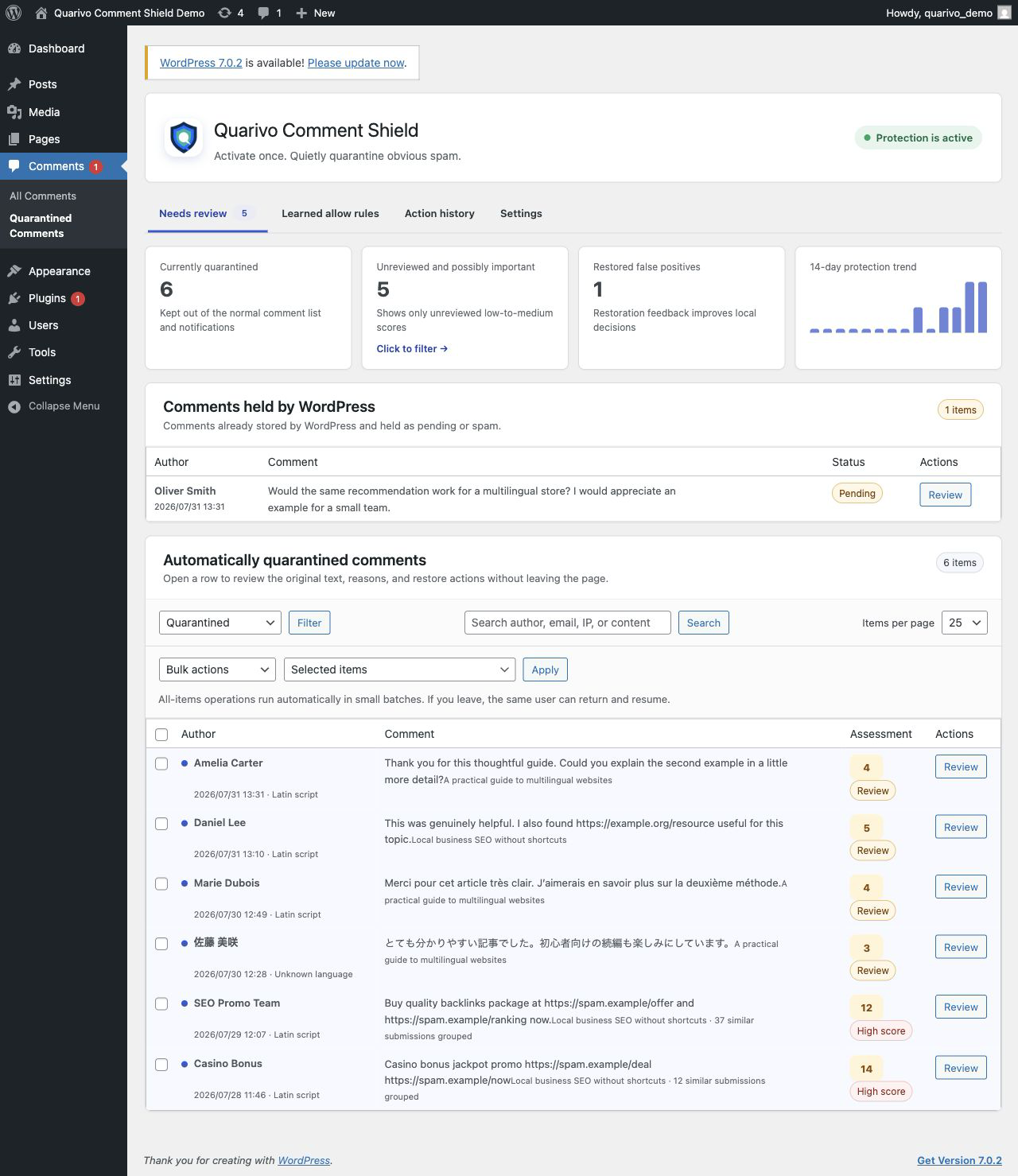Check the Casino Bonus row checkbox
The width and height of the screenshot is (1018, 1176).
(x=161, y=1065)
